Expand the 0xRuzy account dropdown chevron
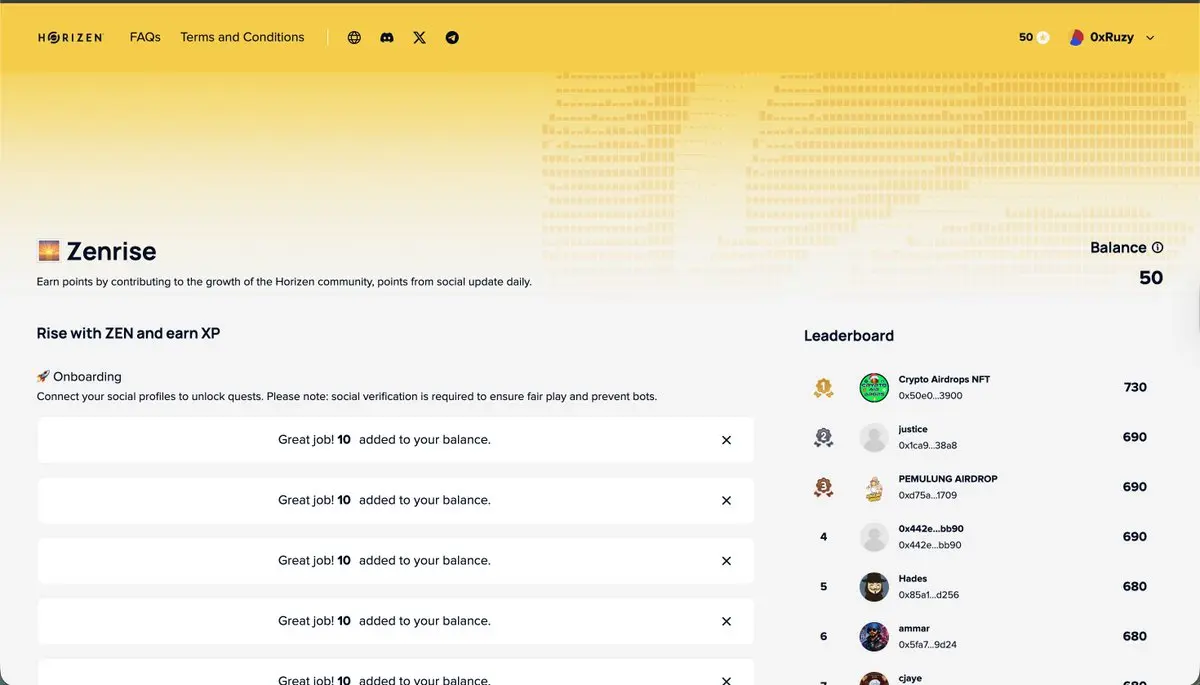 1150,38
